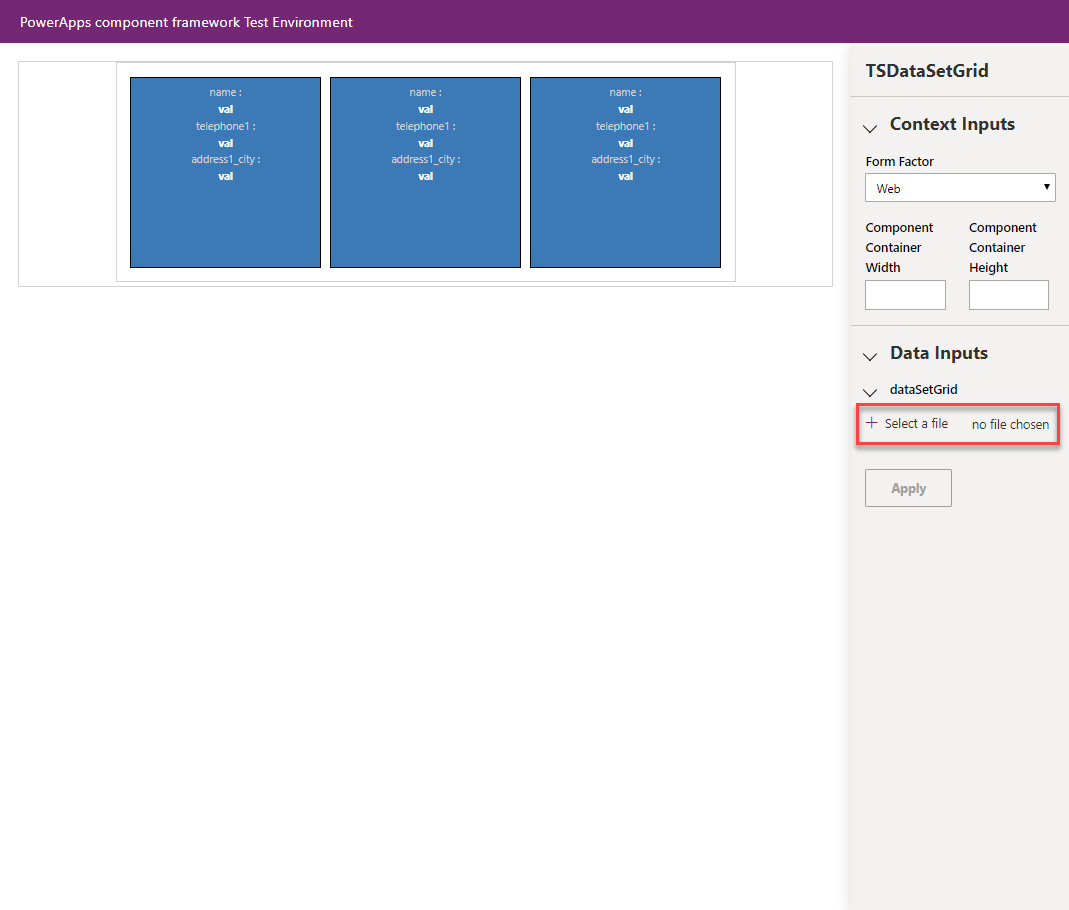This screenshot has width=1069, height=910.
Task: Click the no file chosen label
Action: [1010, 424]
